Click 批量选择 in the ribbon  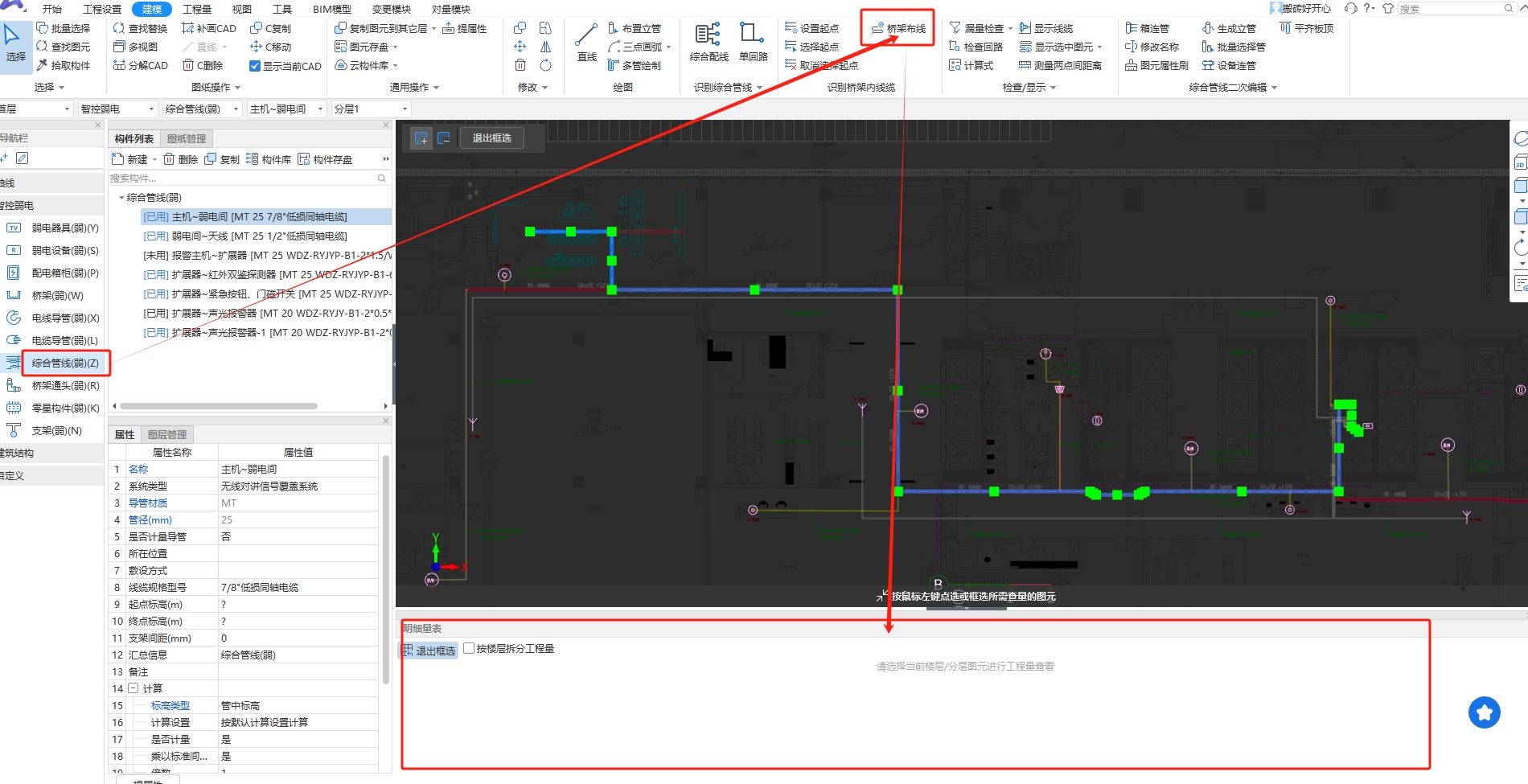coord(63,28)
